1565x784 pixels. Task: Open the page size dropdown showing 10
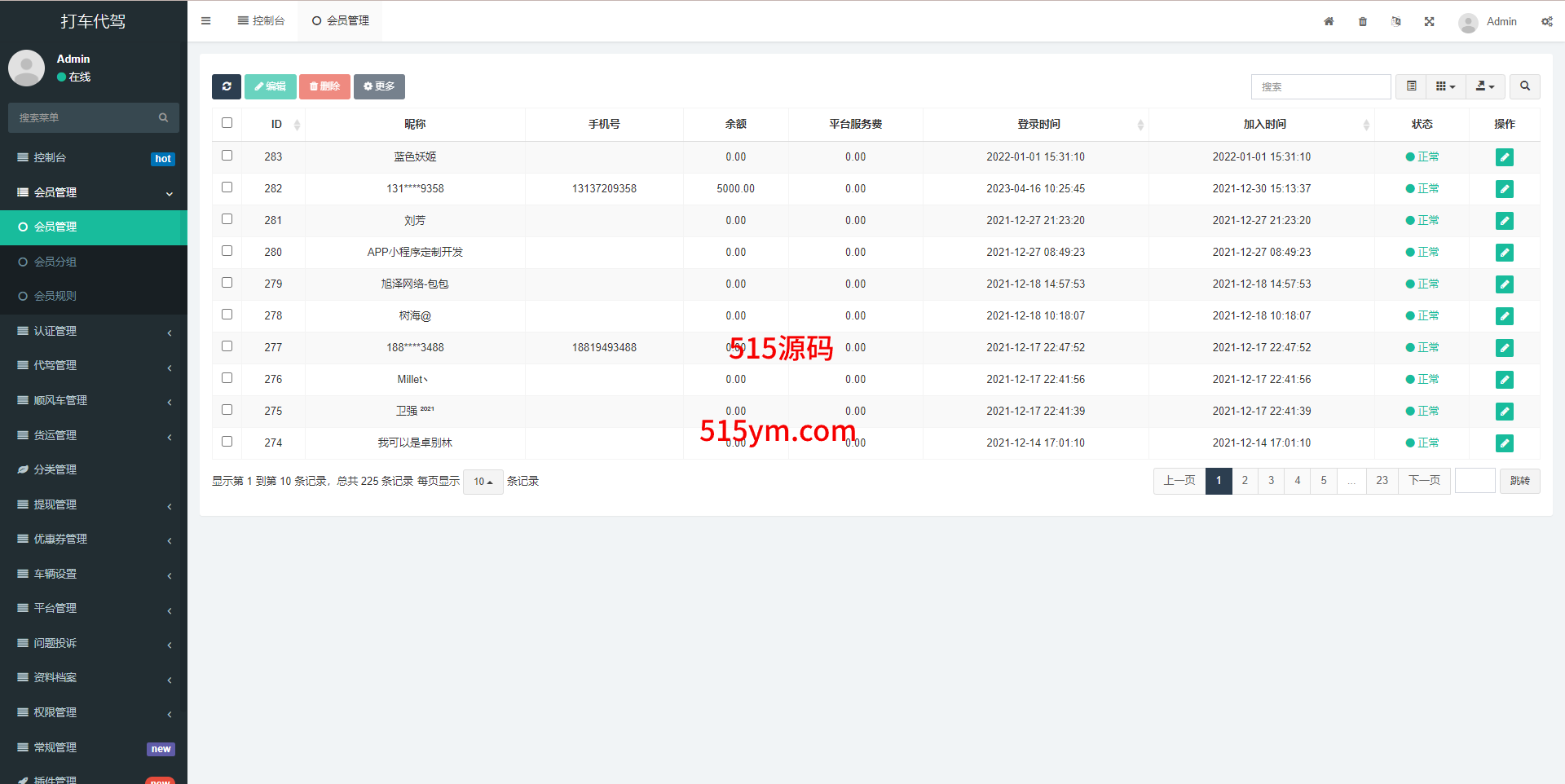pyautogui.click(x=483, y=482)
